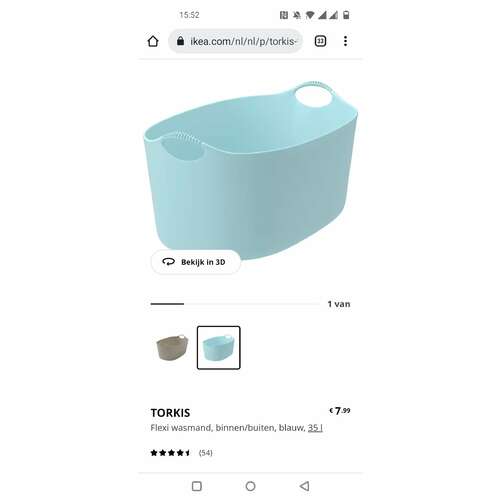Open Chrome's three-dot overflow menu
This screenshot has width=500, height=500.
[345, 41]
